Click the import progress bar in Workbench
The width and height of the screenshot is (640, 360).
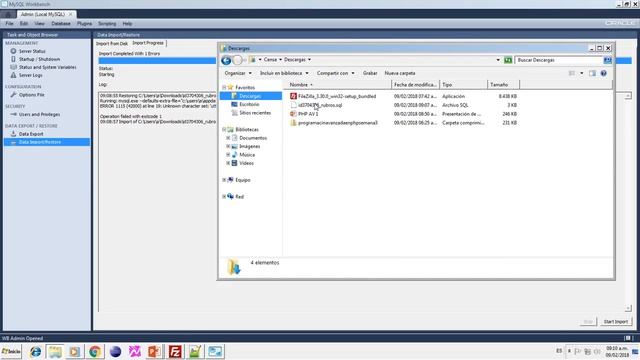pyautogui.click(x=157, y=61)
